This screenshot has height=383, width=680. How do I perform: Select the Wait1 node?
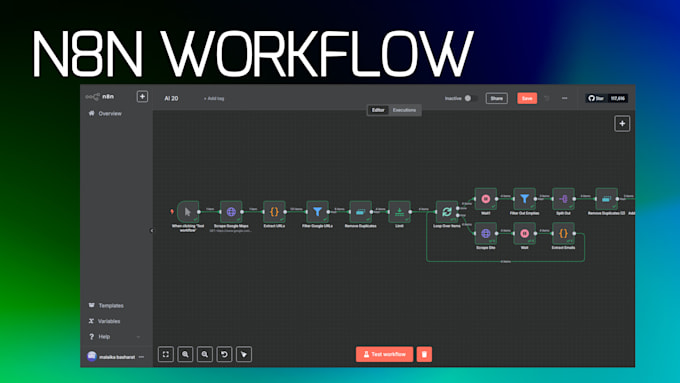pos(486,199)
